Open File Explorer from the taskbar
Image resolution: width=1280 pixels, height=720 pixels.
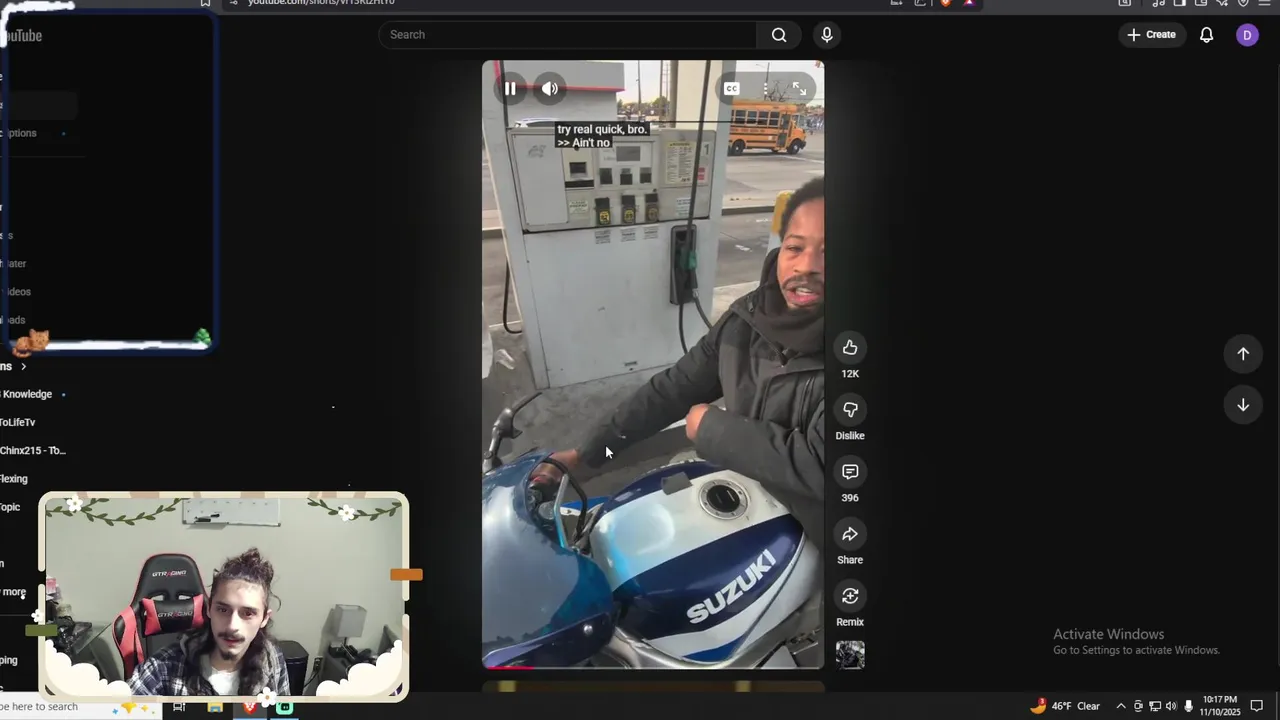point(215,707)
